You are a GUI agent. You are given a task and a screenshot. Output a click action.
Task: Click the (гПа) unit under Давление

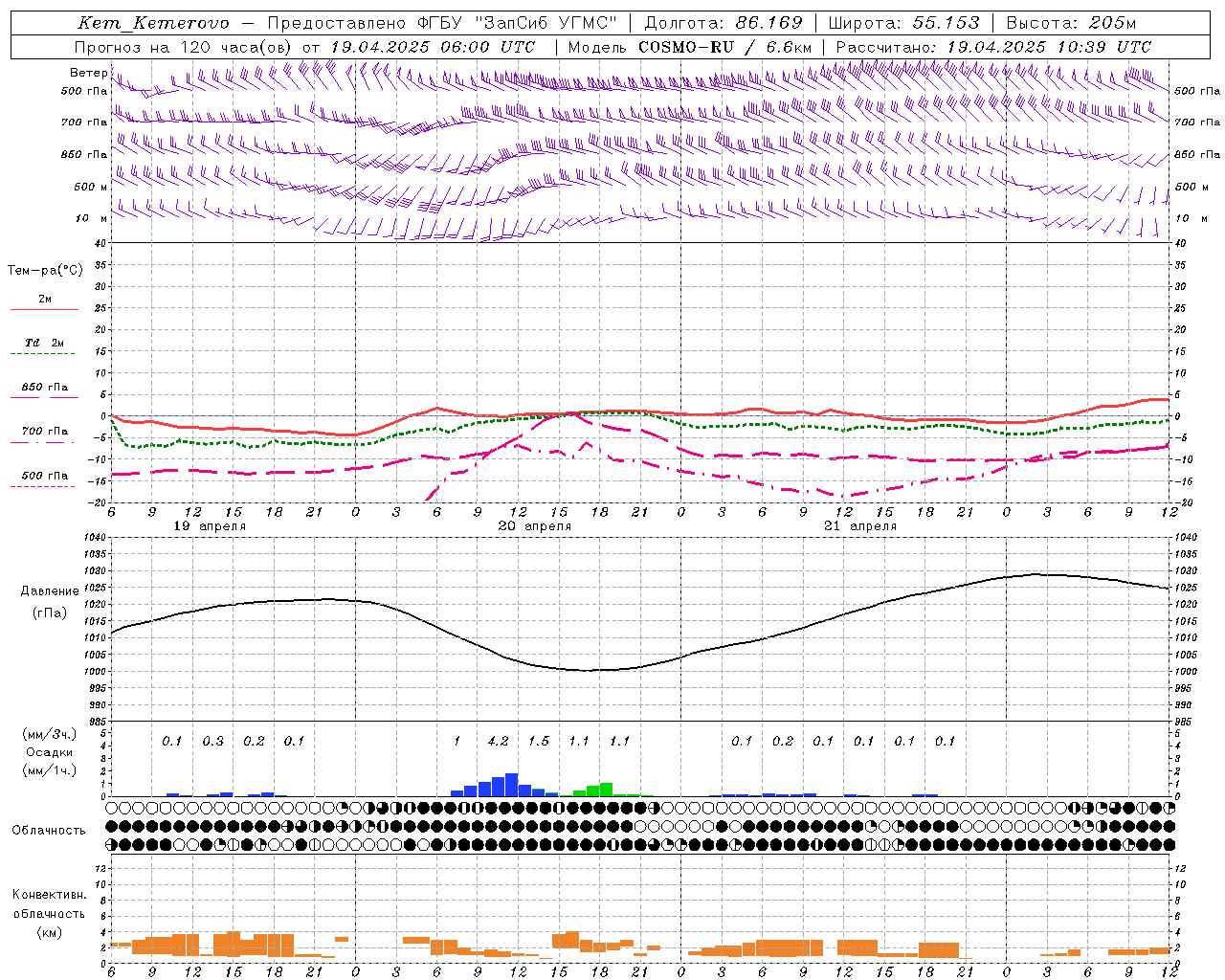pyautogui.click(x=50, y=613)
